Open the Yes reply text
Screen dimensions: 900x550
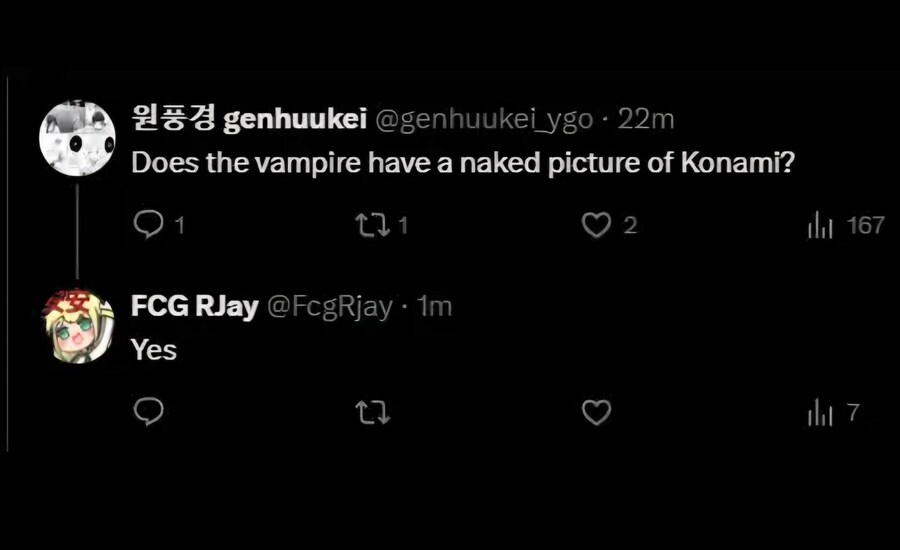tap(153, 350)
